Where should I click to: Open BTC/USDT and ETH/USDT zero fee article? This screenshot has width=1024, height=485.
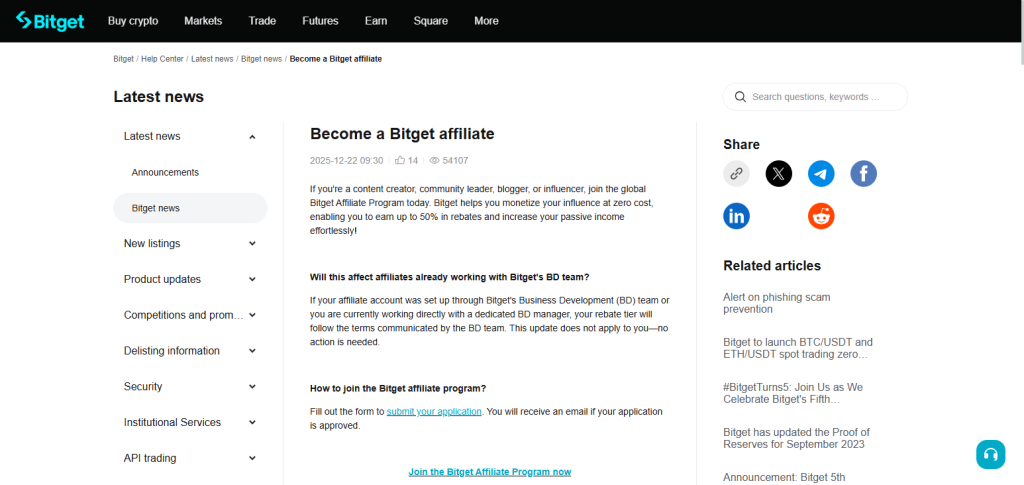click(x=798, y=349)
